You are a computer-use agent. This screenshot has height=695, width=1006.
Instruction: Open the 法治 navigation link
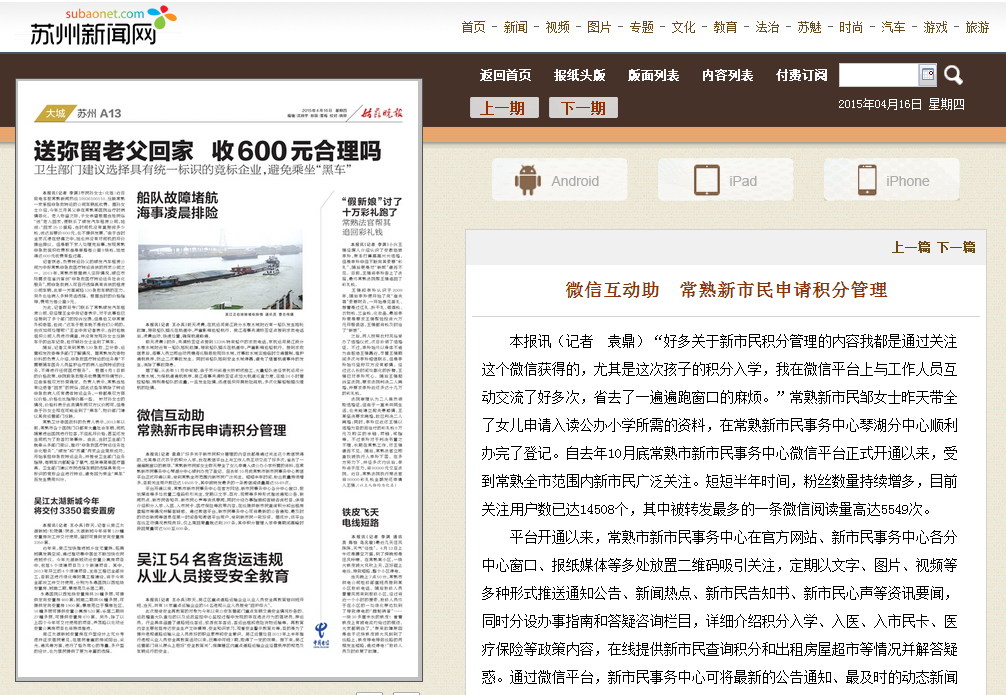(x=767, y=27)
